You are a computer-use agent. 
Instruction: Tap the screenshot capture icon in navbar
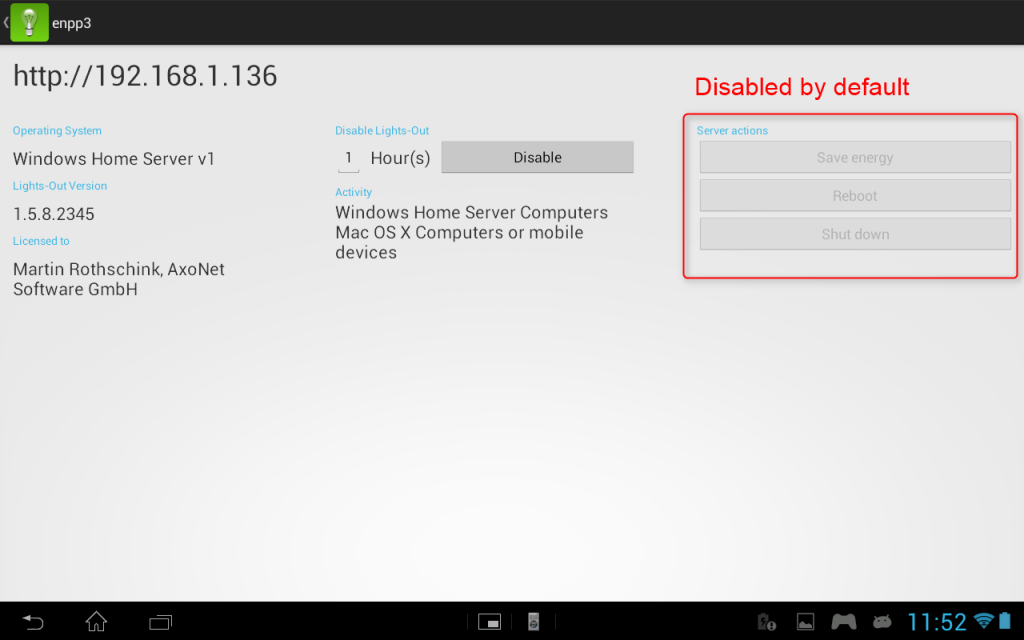point(489,622)
